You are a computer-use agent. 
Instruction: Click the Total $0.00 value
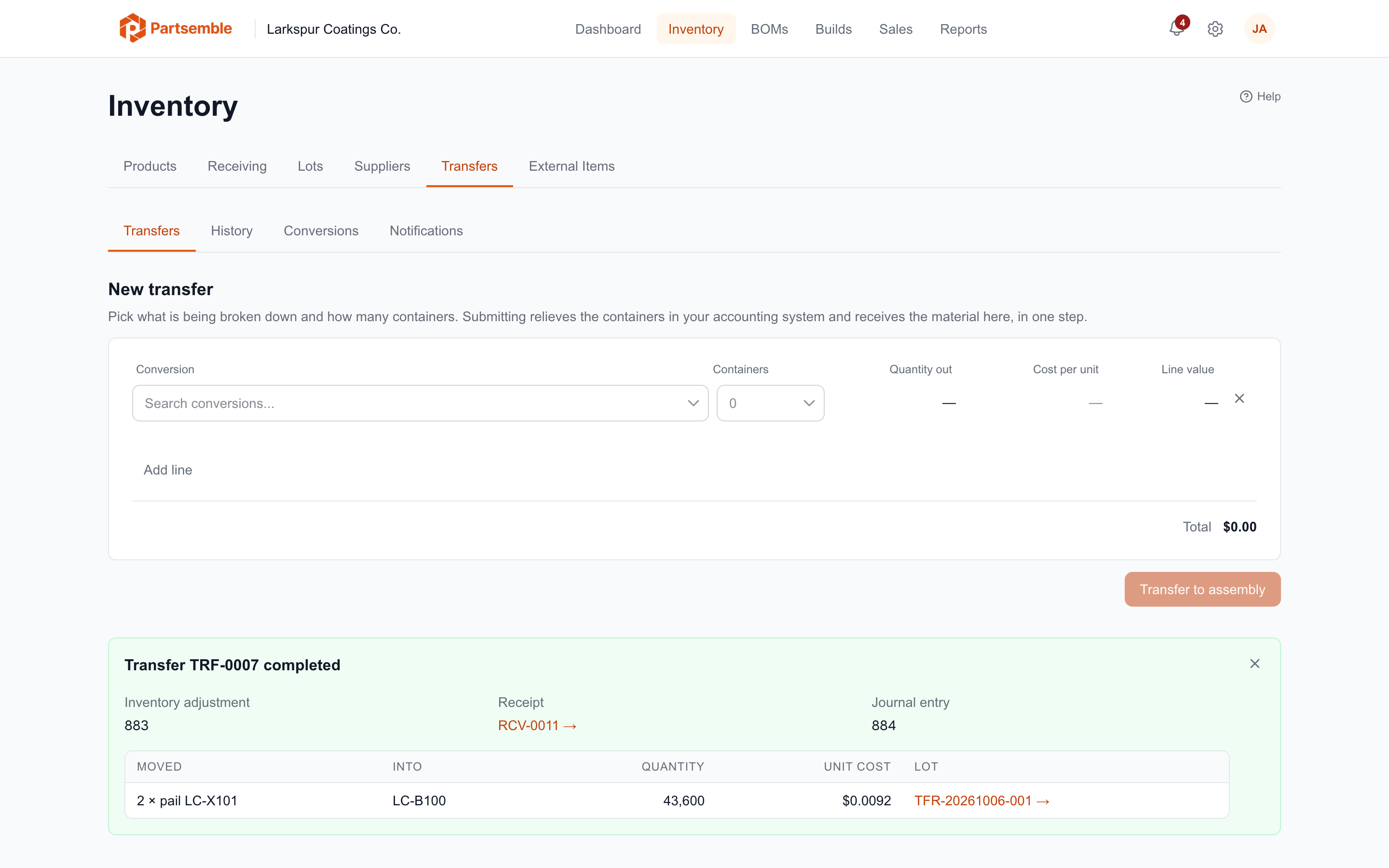tap(1239, 527)
